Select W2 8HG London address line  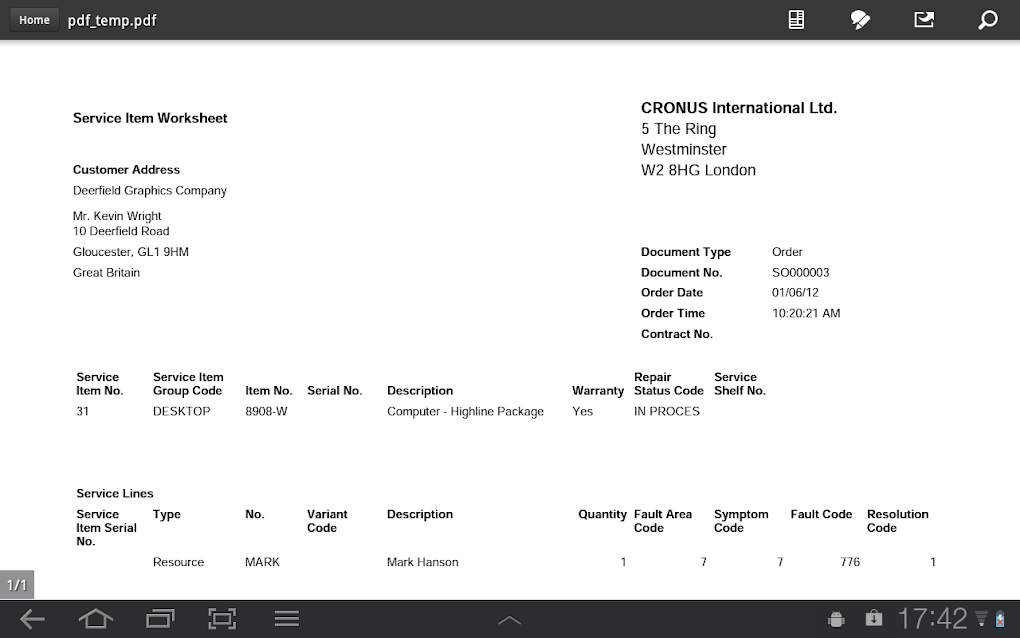(698, 170)
